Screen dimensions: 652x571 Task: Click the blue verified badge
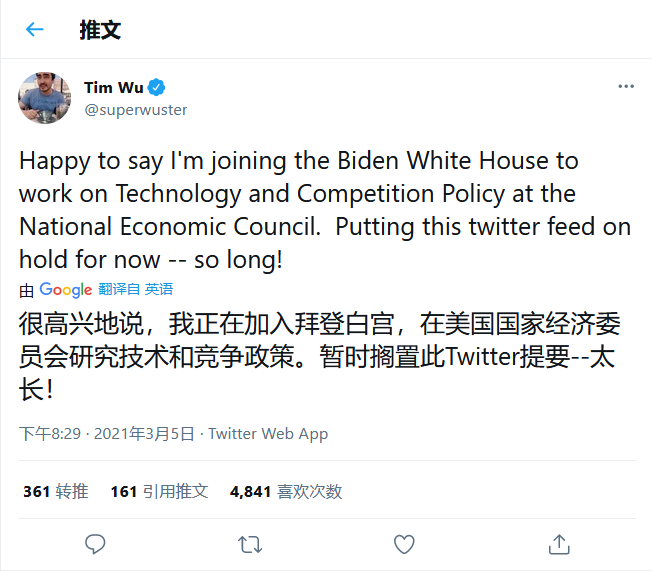click(x=157, y=87)
